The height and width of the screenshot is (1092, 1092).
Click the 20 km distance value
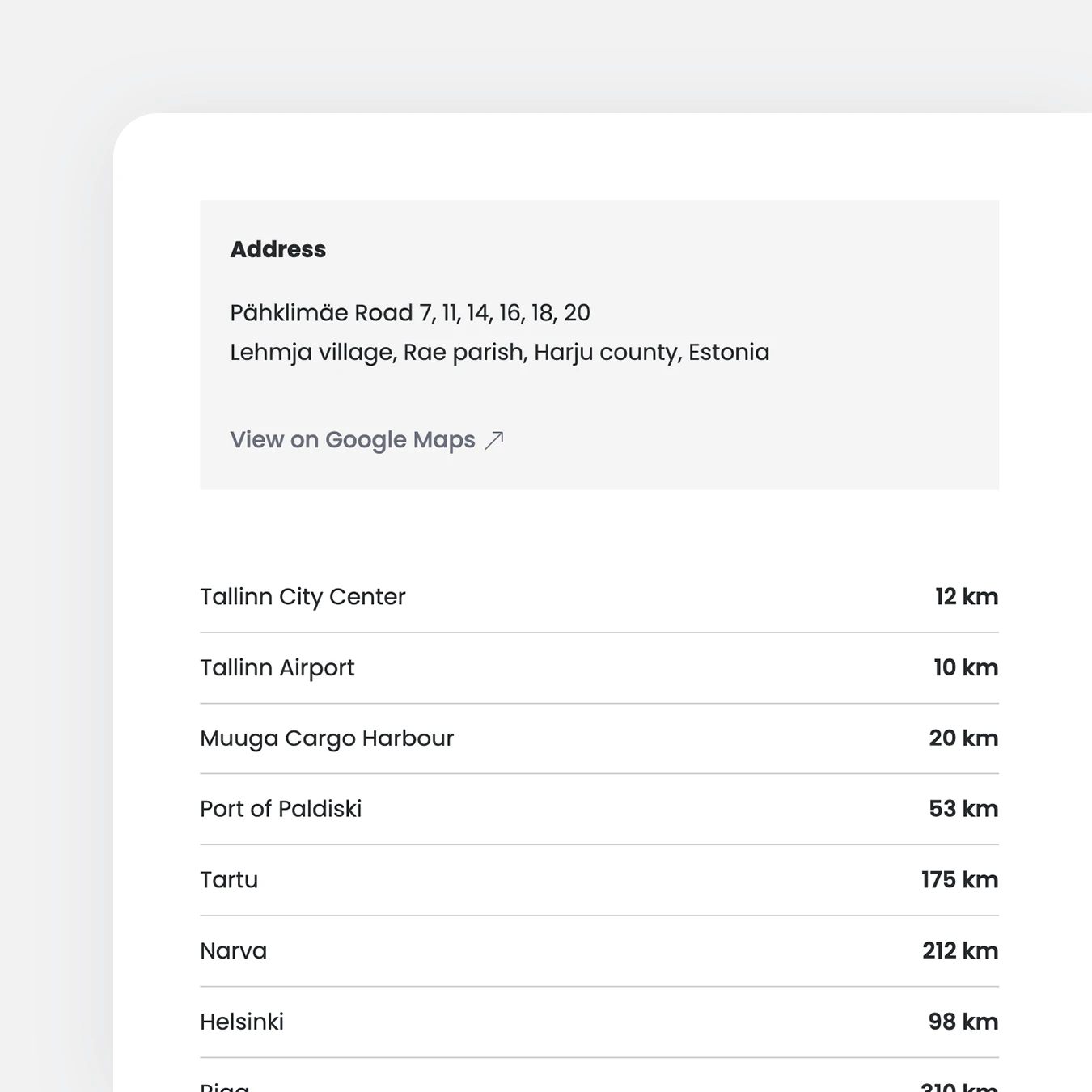(963, 739)
